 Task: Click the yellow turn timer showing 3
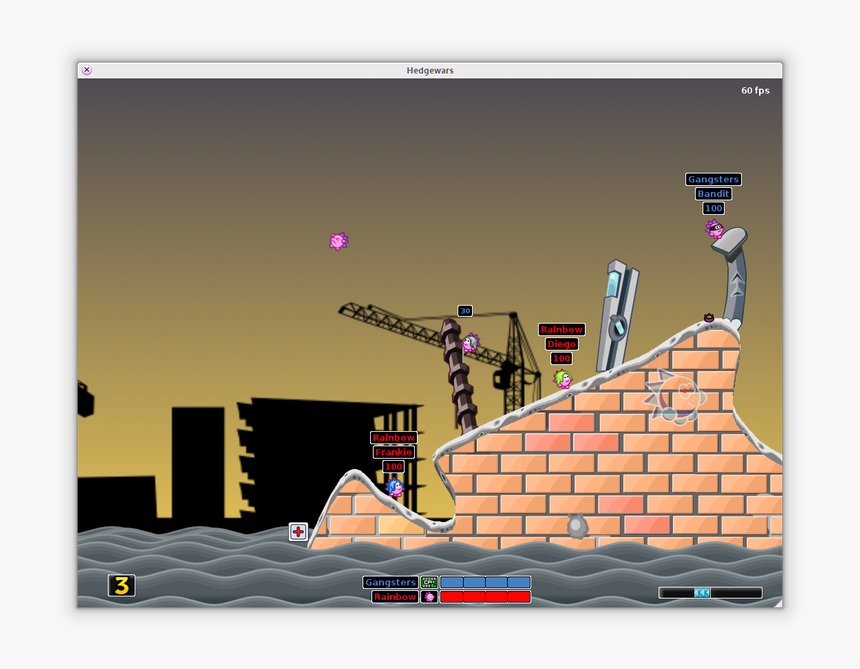[121, 586]
